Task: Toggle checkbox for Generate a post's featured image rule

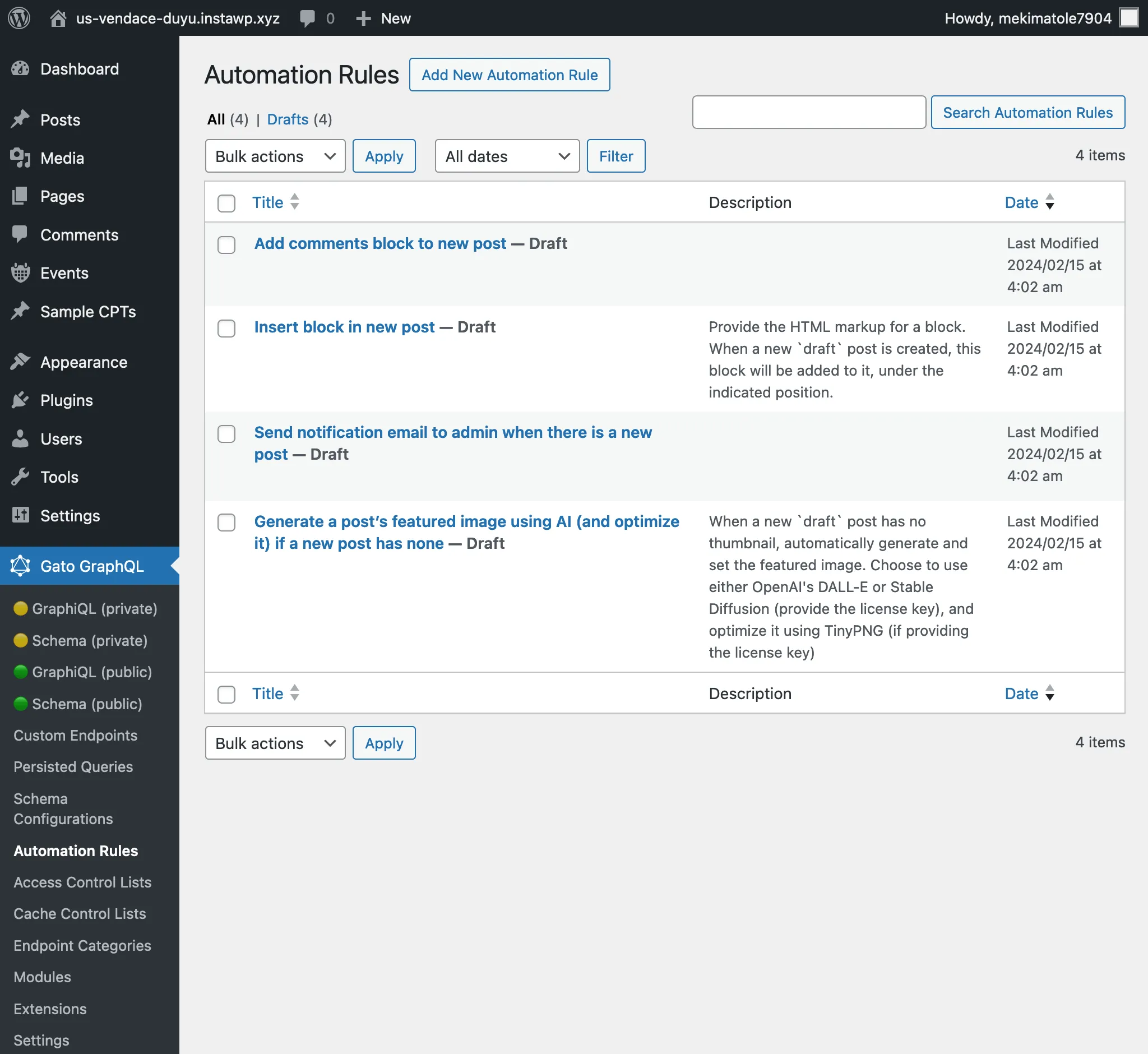Action: [x=226, y=521]
